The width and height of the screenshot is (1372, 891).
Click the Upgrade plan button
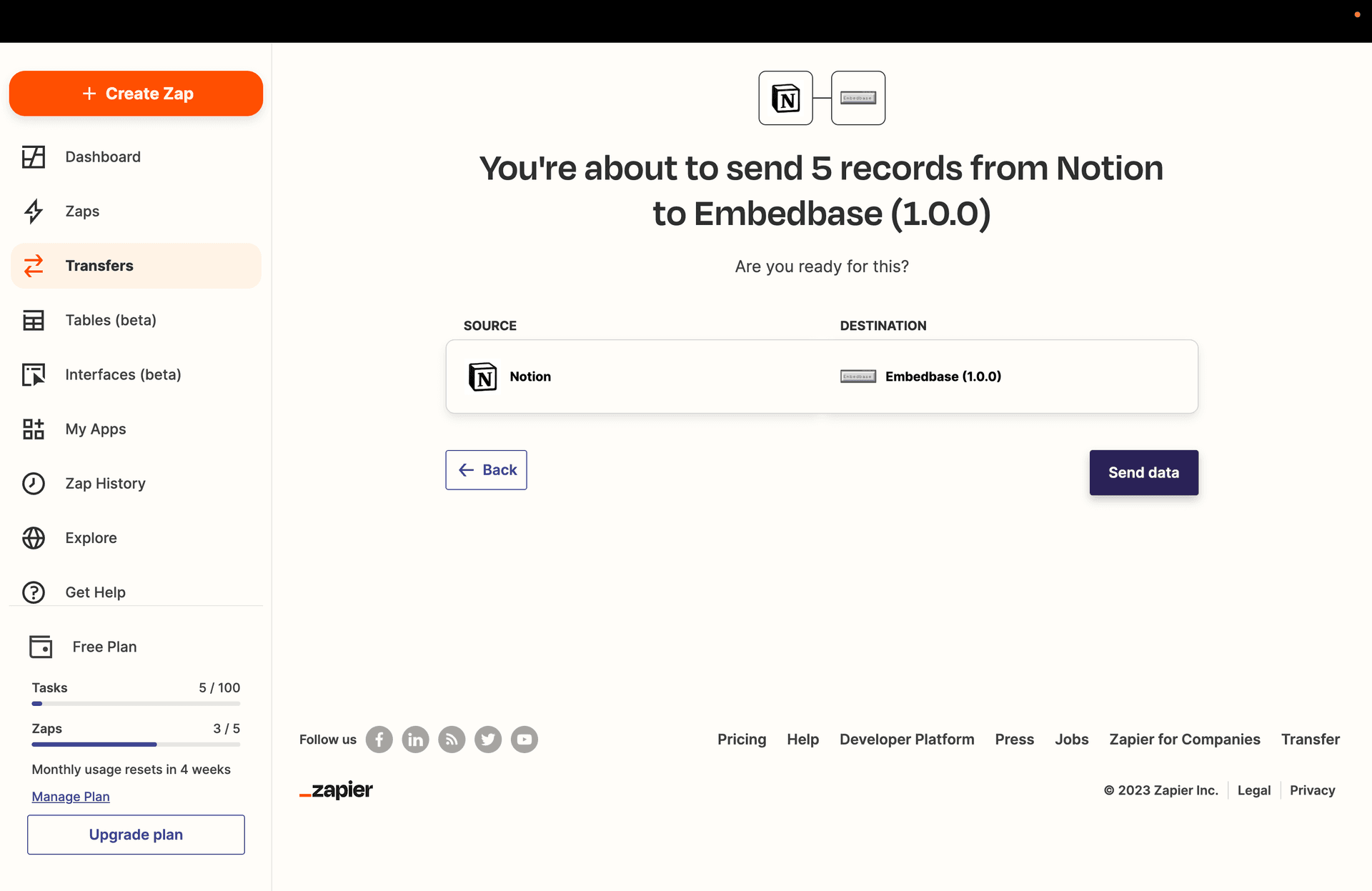coord(136,835)
